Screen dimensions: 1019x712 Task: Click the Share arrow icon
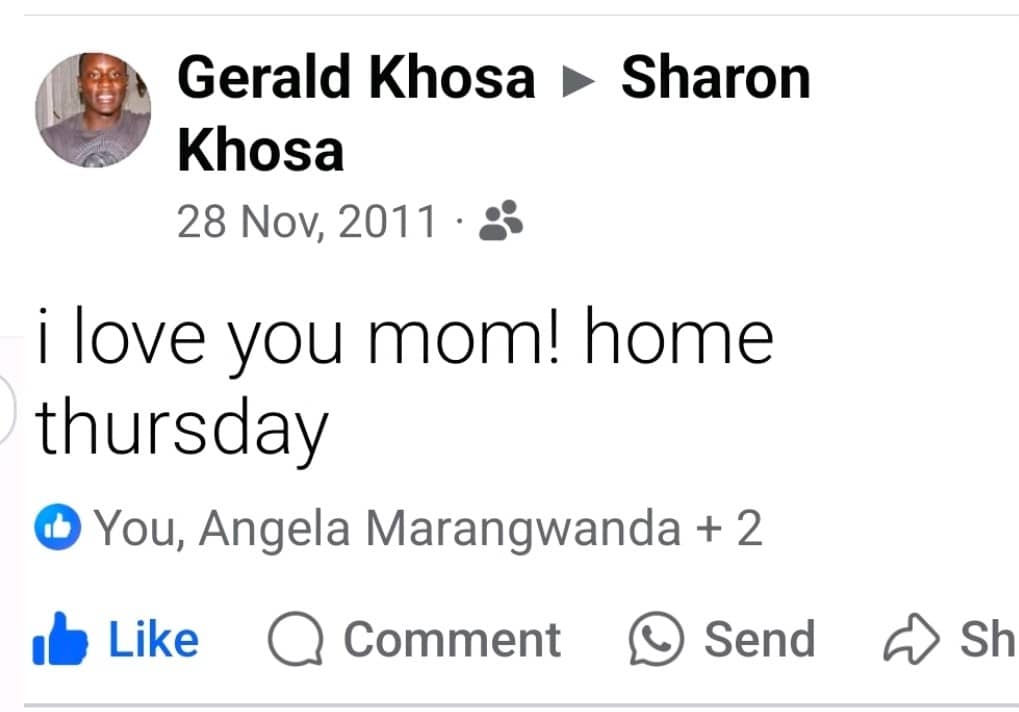coord(911,639)
